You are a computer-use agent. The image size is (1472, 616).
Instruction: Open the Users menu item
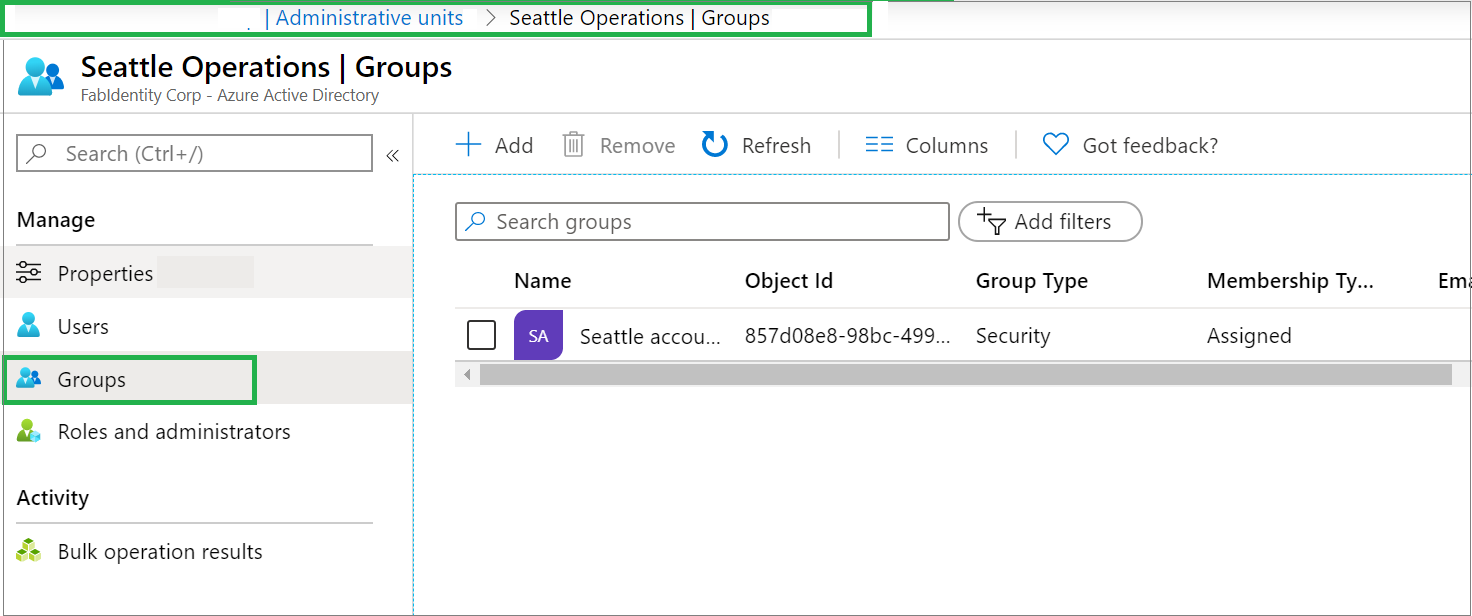coord(83,326)
